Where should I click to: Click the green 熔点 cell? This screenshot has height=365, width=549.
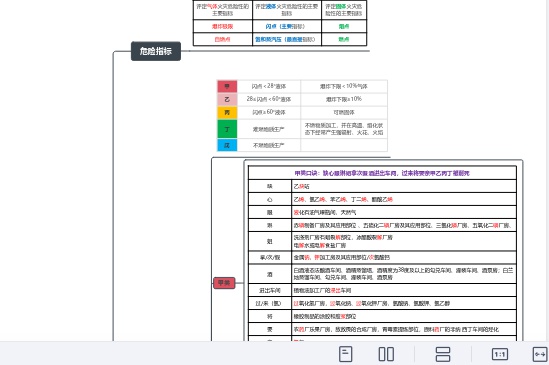(x=344, y=26)
